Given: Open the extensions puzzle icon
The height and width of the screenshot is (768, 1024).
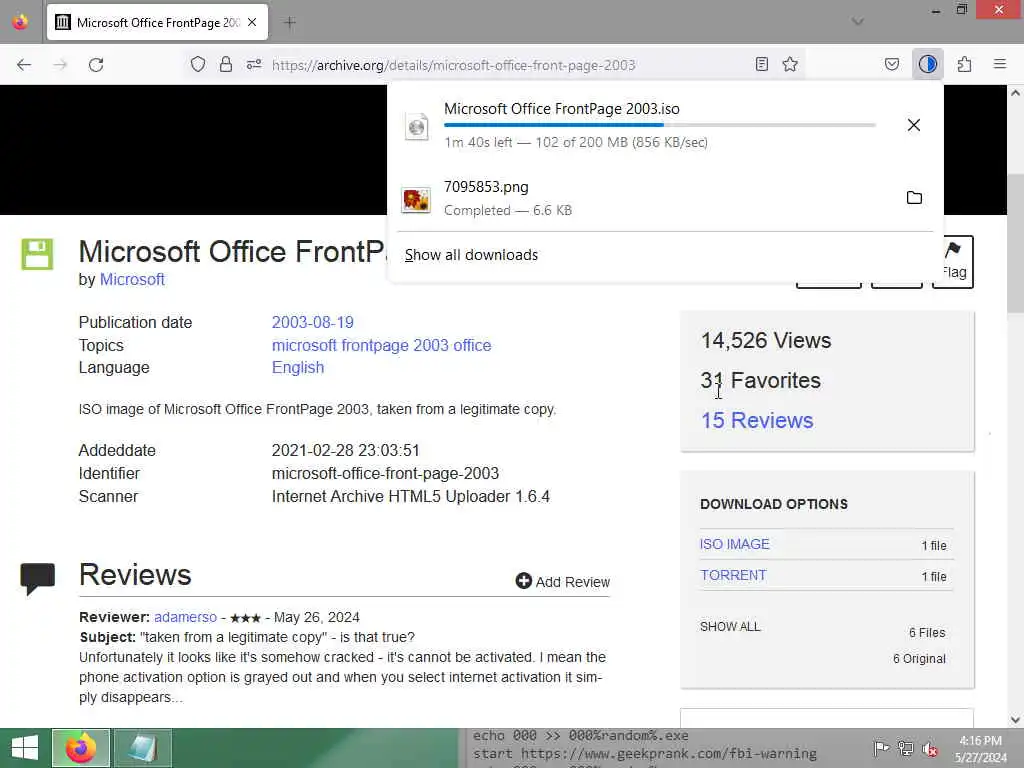Looking at the screenshot, I should 964,64.
